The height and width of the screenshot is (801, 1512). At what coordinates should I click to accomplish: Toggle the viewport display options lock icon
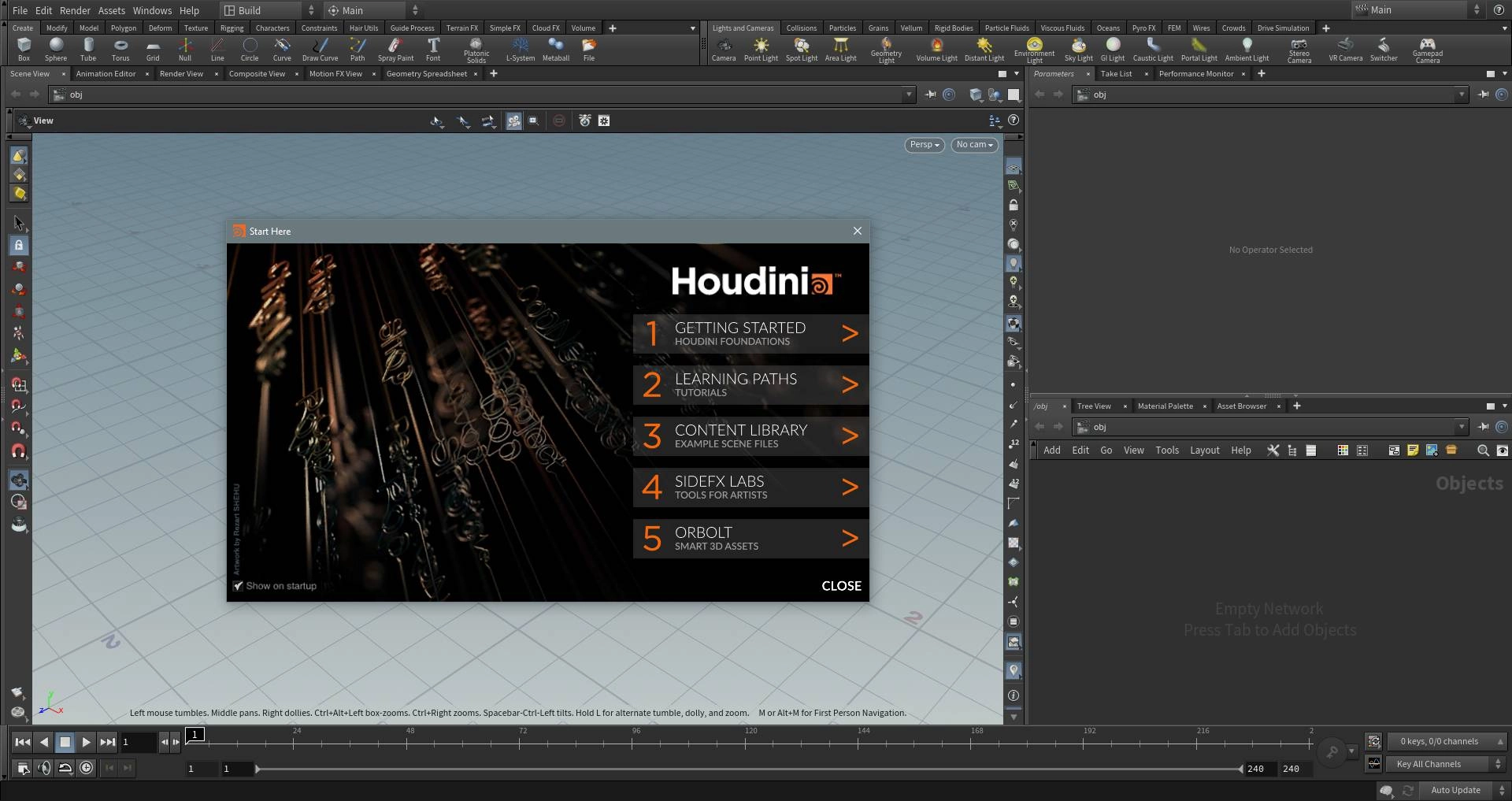[x=1014, y=205]
